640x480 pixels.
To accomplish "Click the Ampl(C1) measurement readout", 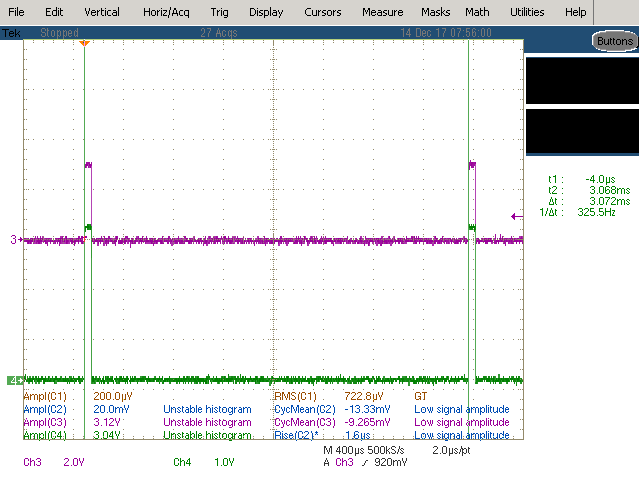I will pyautogui.click(x=78, y=396).
